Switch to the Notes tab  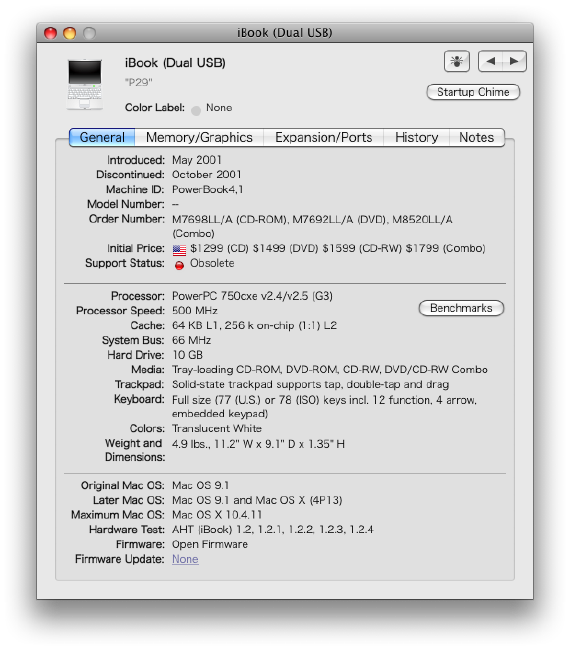(x=477, y=137)
